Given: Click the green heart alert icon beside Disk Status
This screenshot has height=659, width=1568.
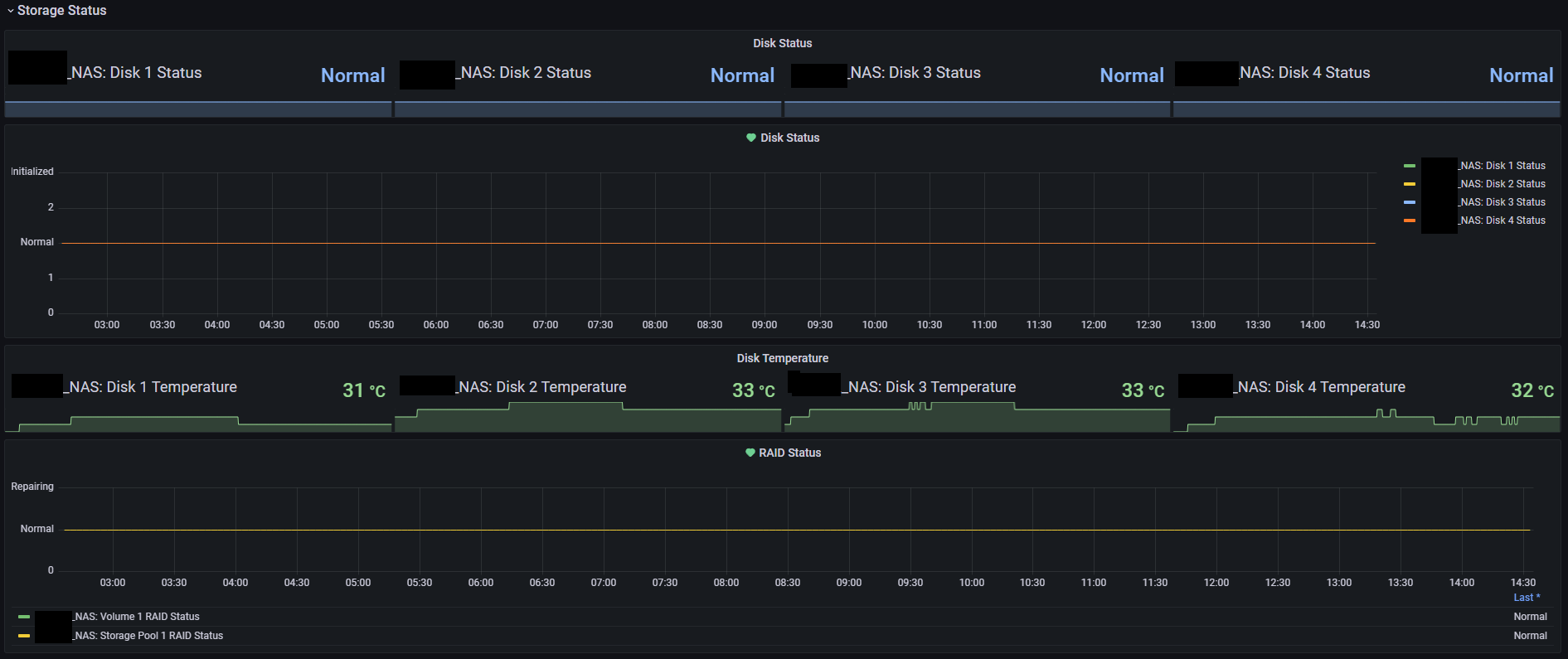Looking at the screenshot, I should tap(751, 138).
